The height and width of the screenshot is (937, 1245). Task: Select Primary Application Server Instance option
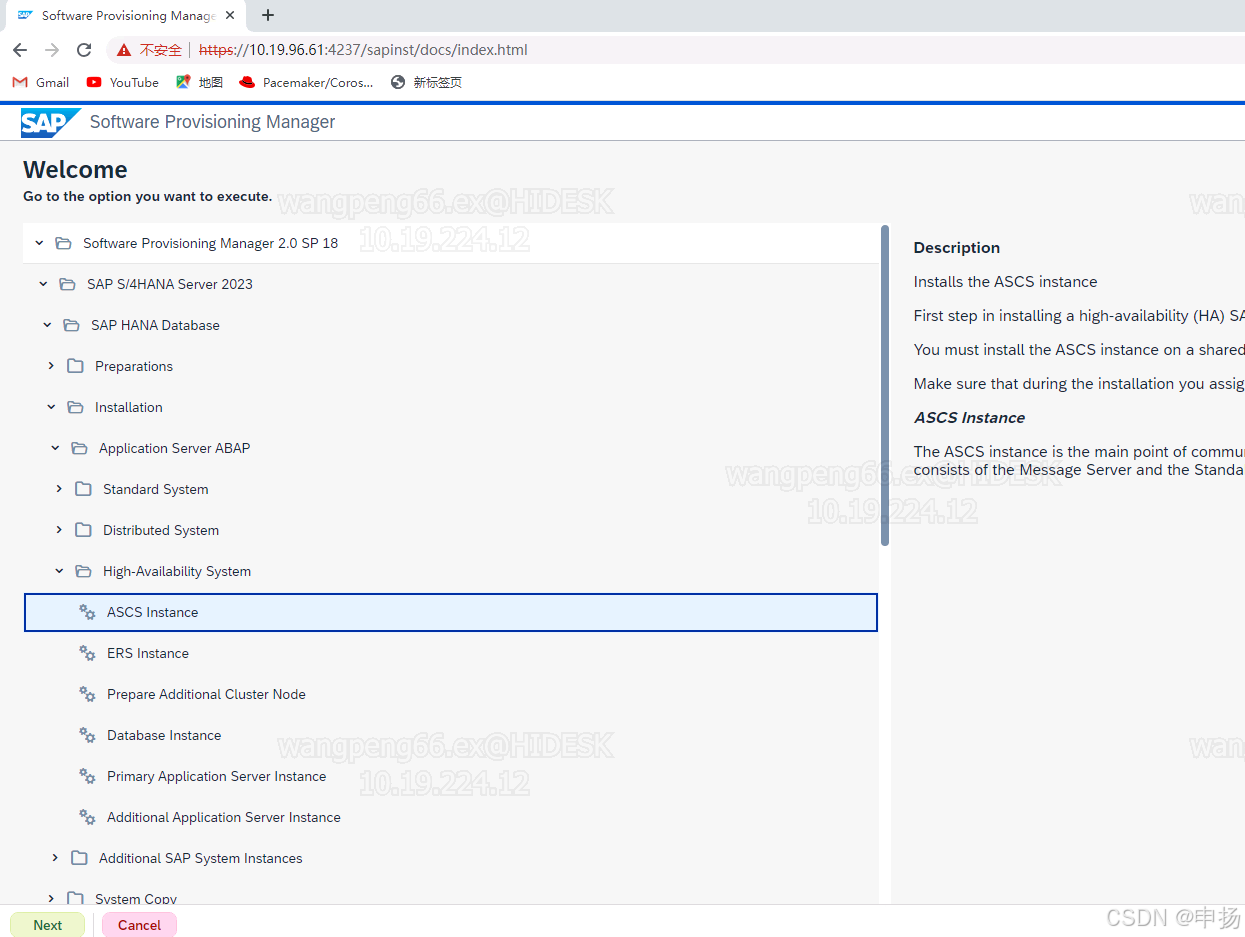click(x=450, y=776)
